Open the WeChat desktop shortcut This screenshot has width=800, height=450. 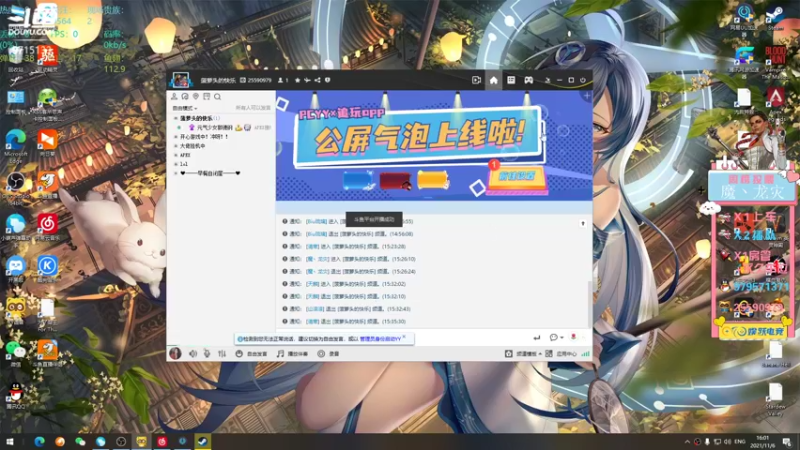[x=15, y=354]
